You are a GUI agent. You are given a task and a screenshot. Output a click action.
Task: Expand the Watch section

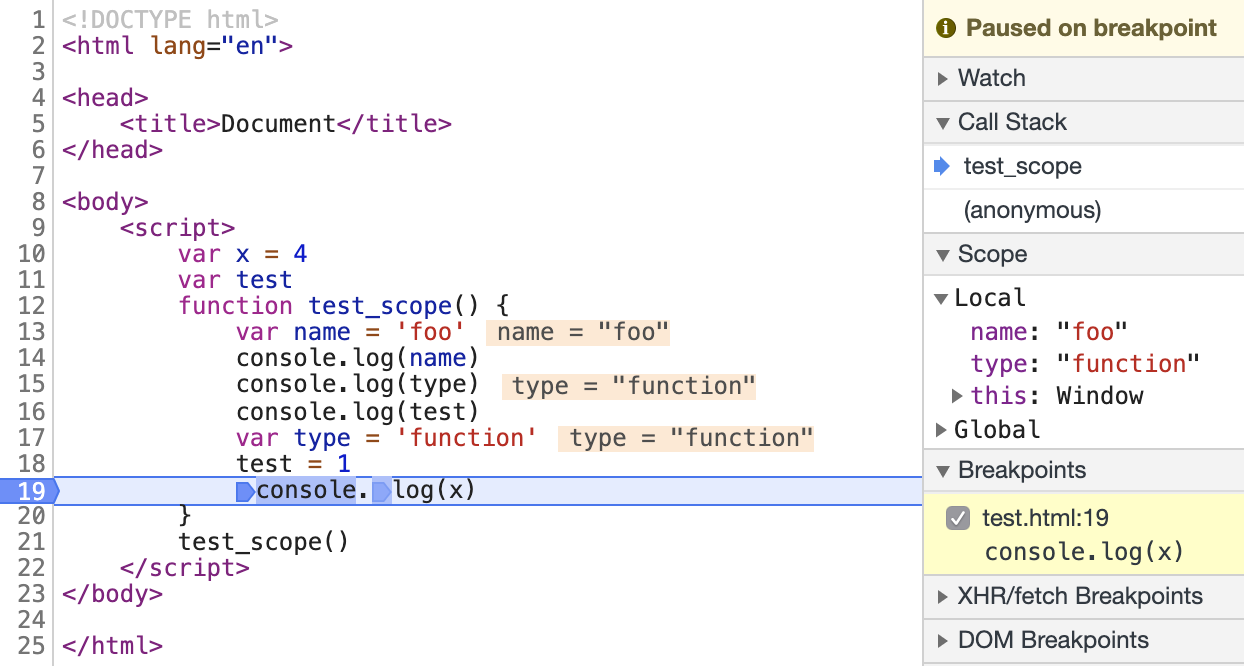pyautogui.click(x=943, y=78)
